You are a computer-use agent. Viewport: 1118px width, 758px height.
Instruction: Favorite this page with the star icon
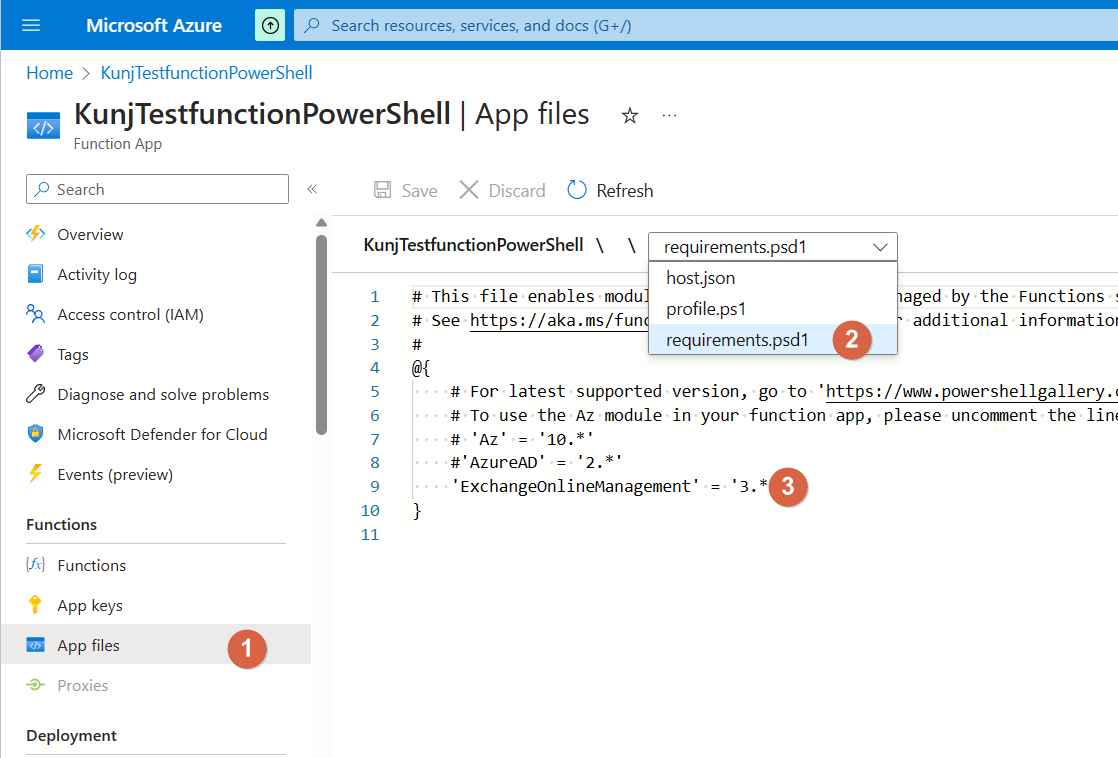click(630, 116)
